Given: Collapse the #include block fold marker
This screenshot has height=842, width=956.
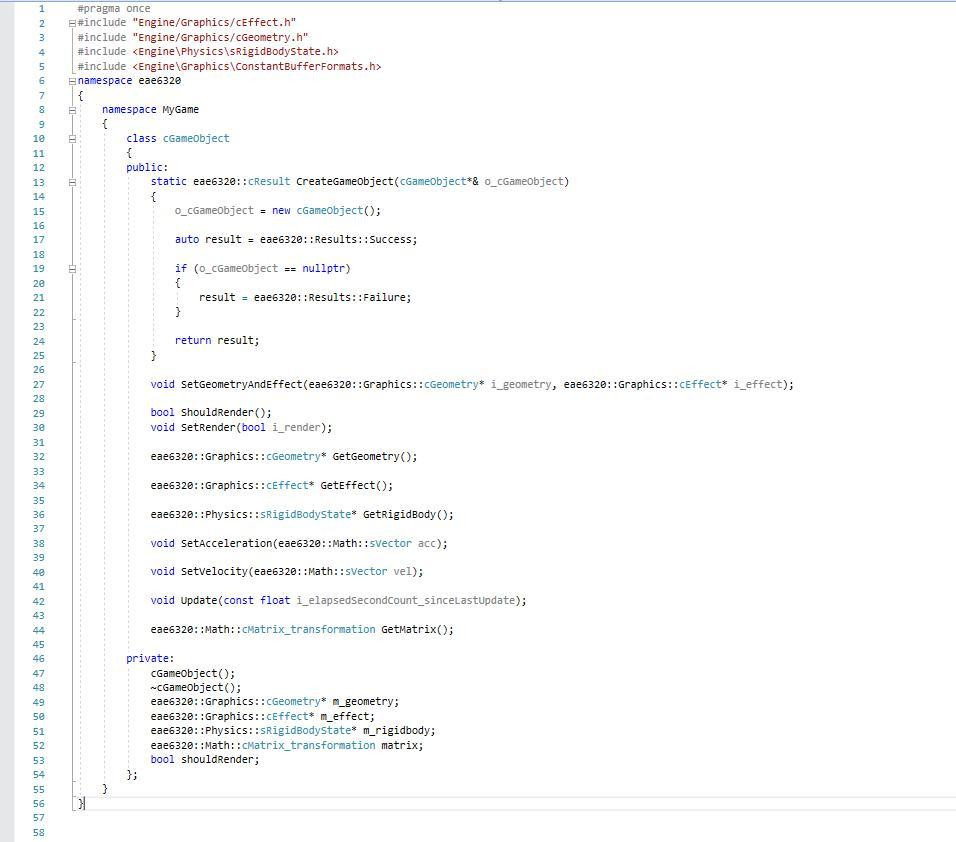Looking at the screenshot, I should (72, 23).
